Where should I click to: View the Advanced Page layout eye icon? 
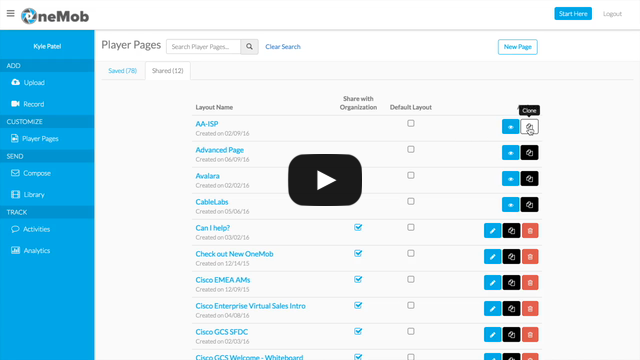[x=510, y=153]
